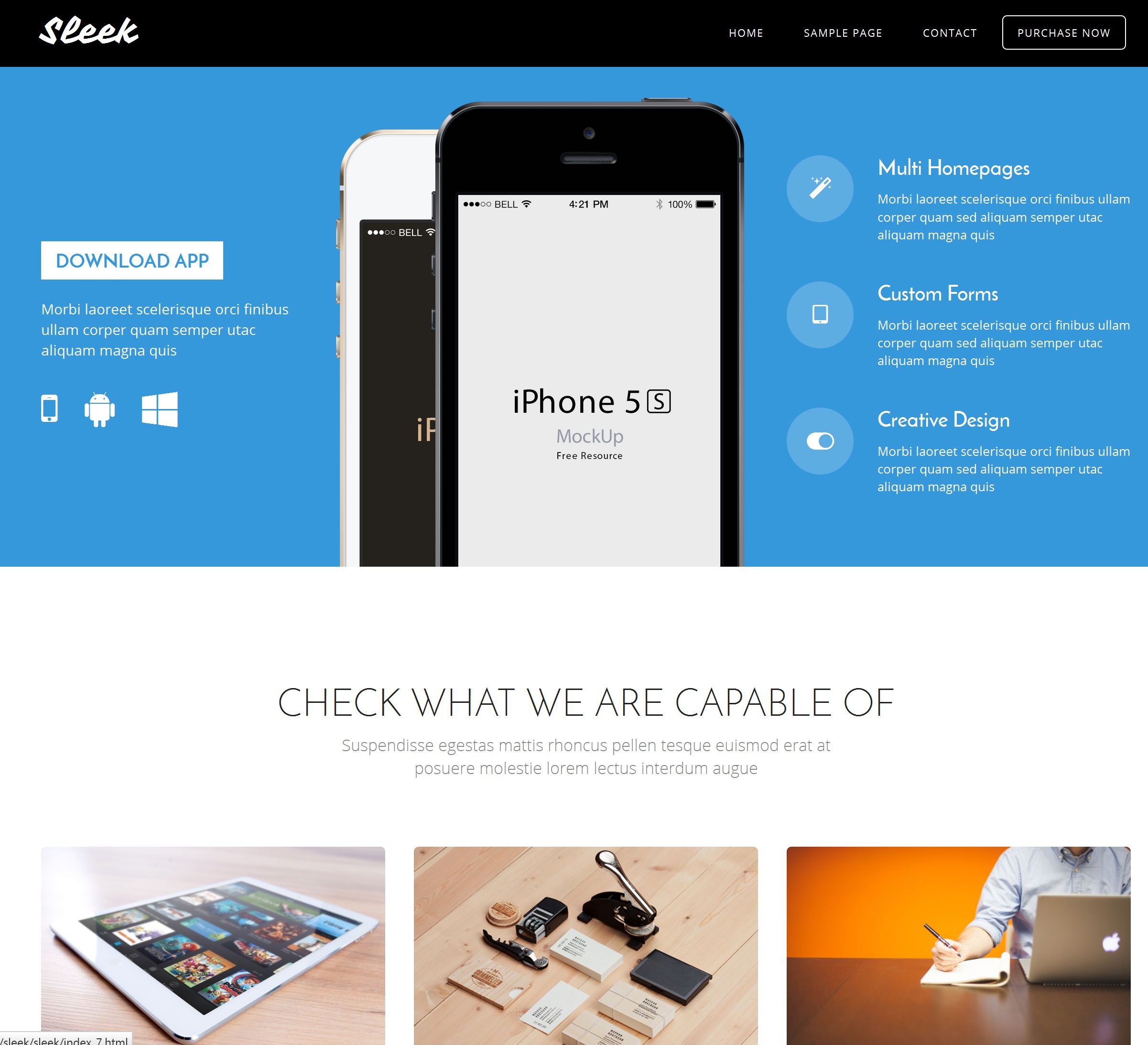This screenshot has height=1045, width=1148.
Task: Open the HOME dropdown navigation item
Action: 746,32
